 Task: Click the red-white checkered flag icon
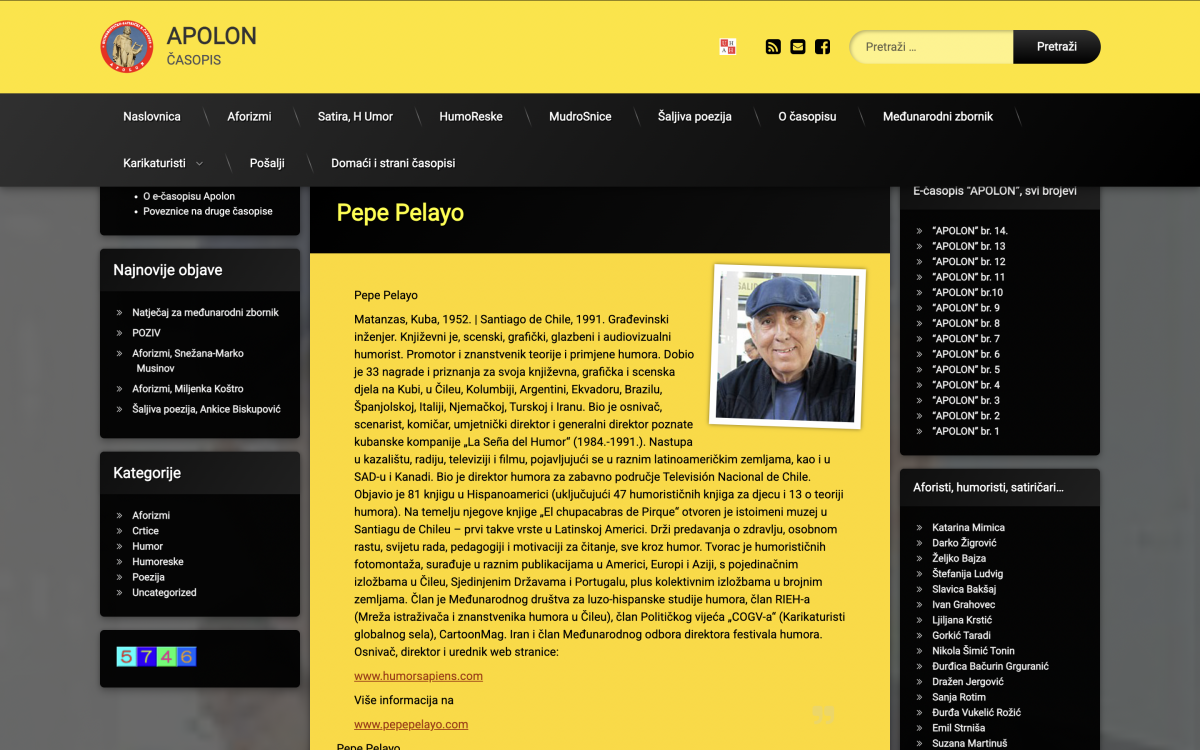(727, 46)
